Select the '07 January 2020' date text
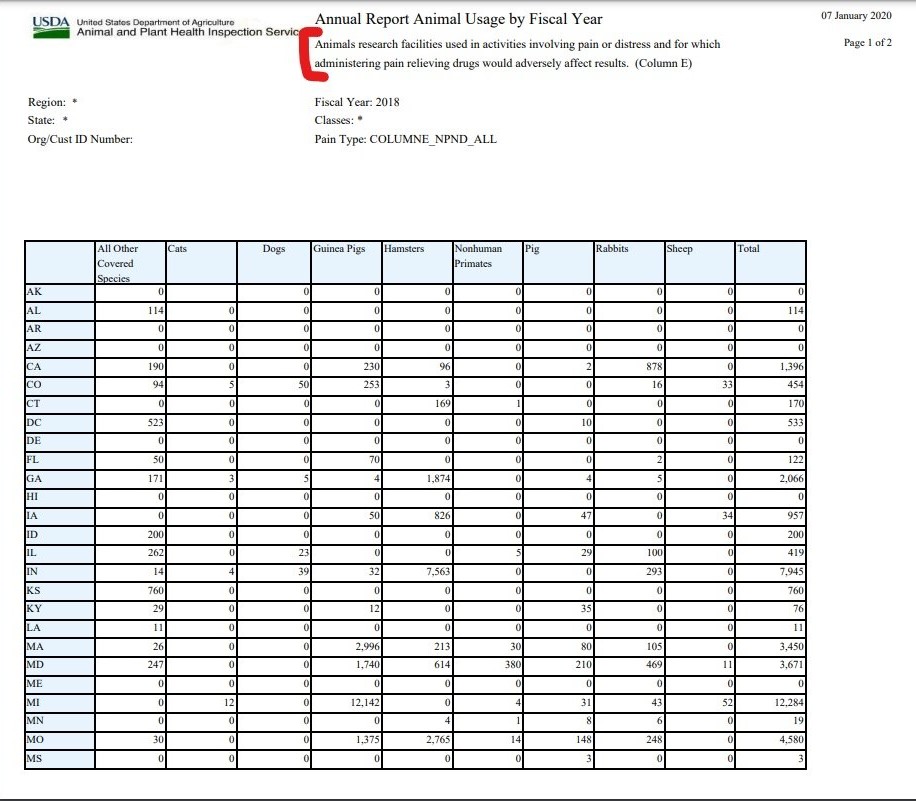This screenshot has height=801, width=916. coord(856,15)
